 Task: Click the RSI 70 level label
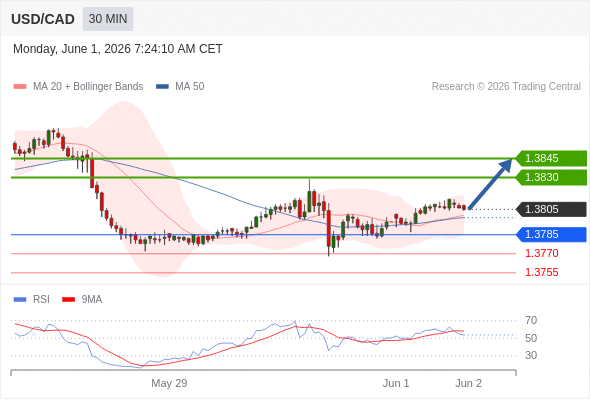point(531,321)
